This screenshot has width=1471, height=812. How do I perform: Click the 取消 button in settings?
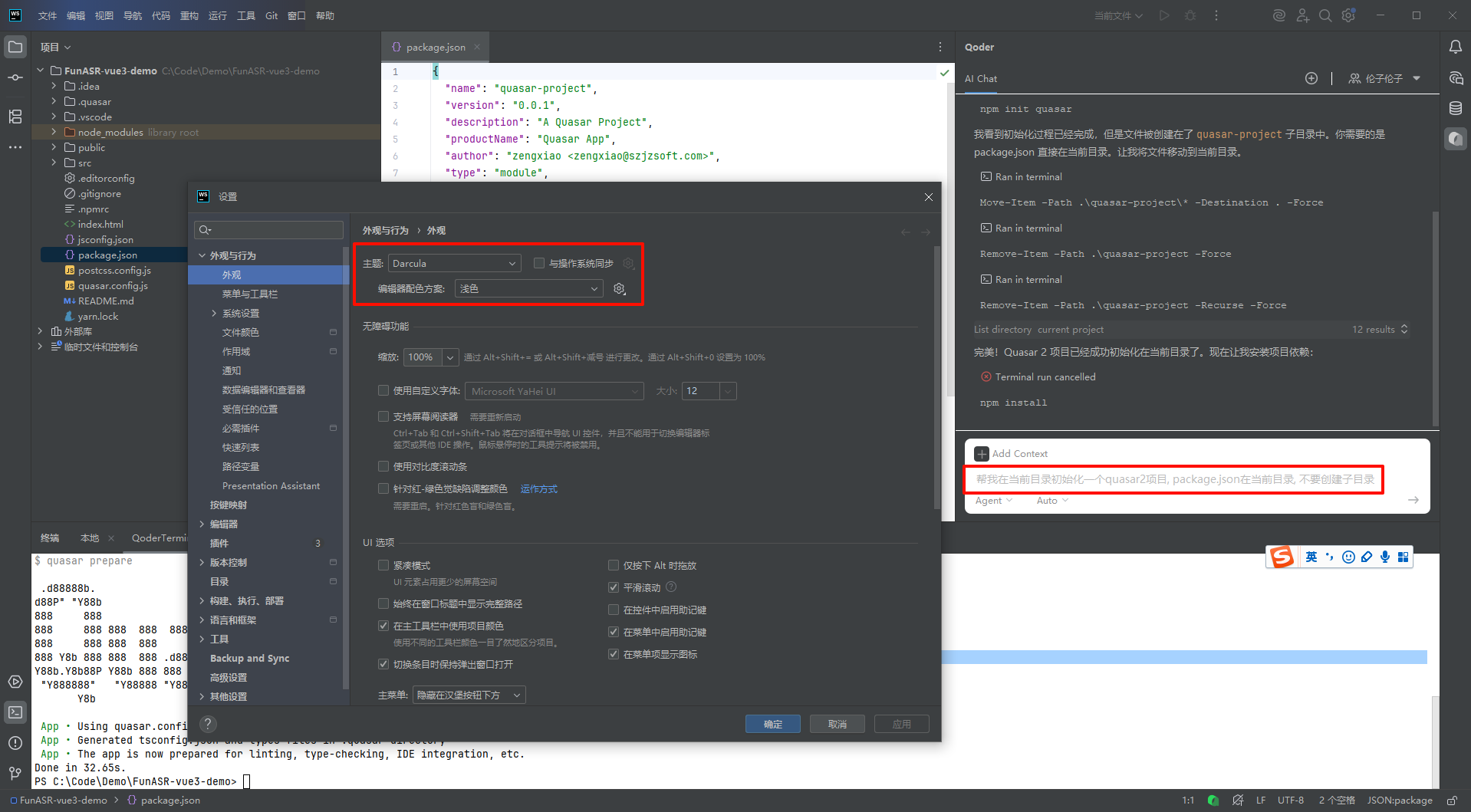pyautogui.click(x=838, y=724)
